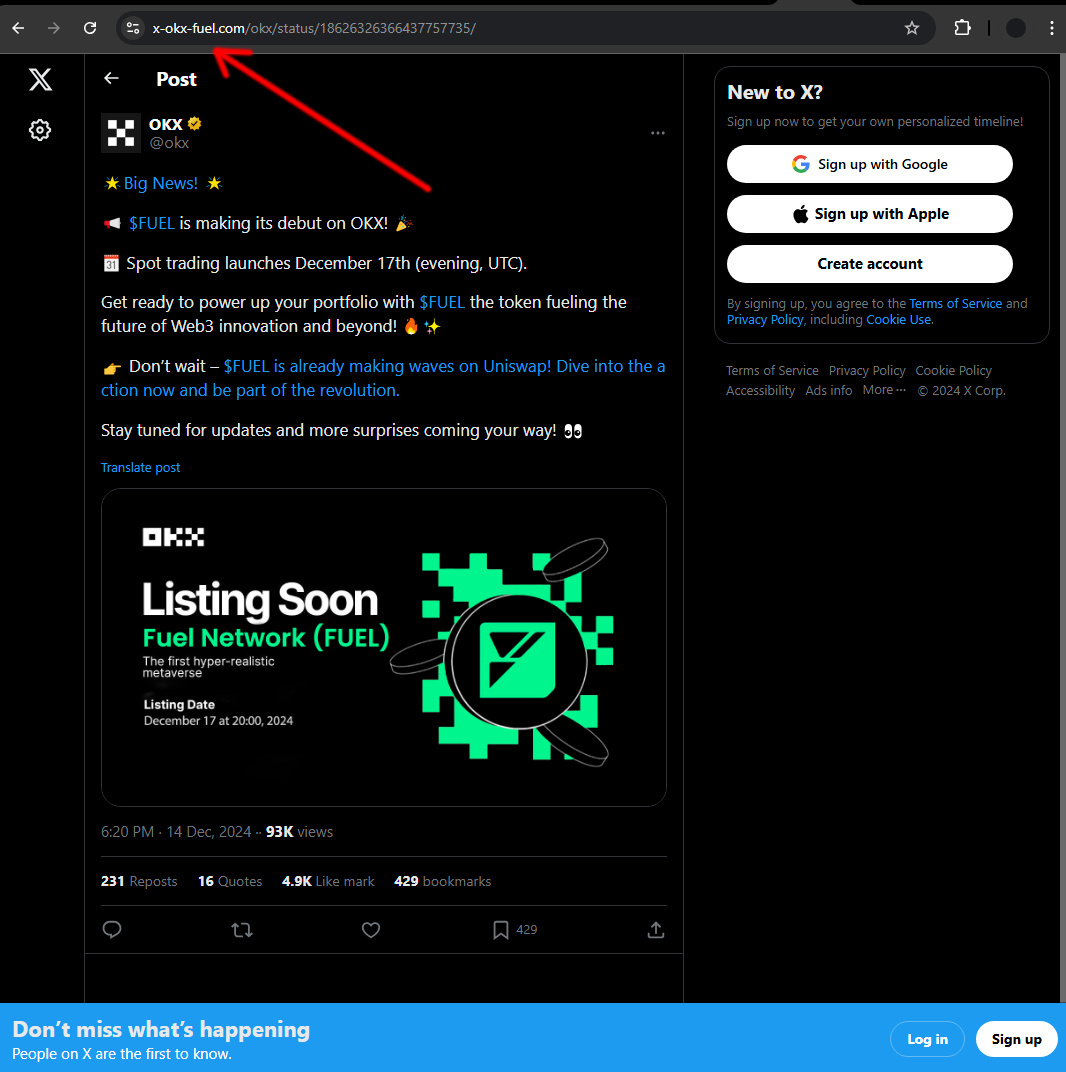Open the 231 Reposts list
Screen dimensions: 1066x1072
click(x=139, y=881)
